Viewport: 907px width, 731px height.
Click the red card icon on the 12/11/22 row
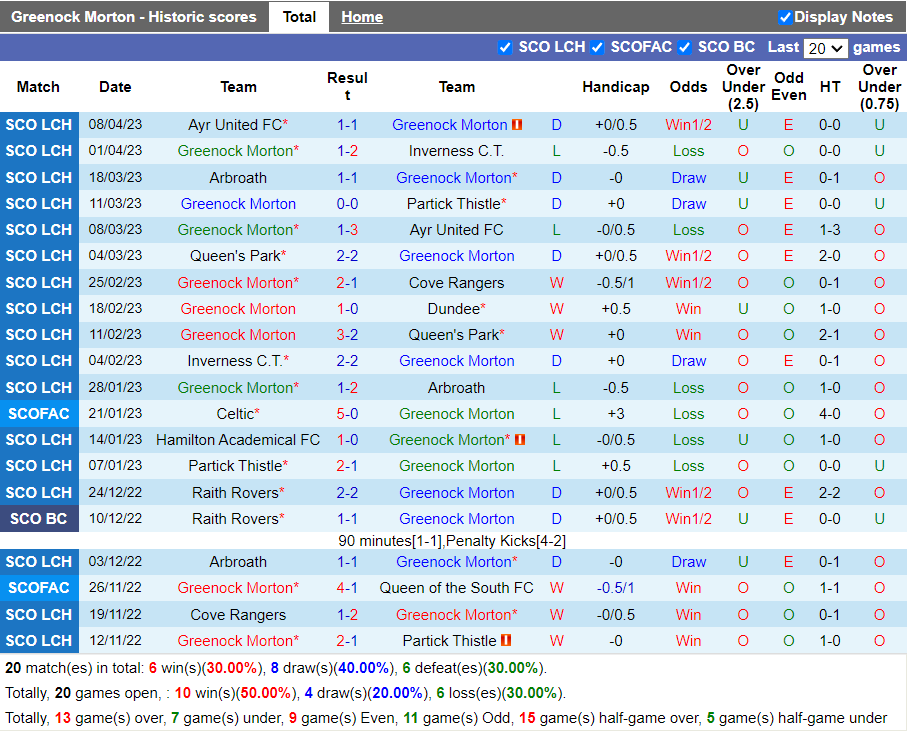[x=505, y=640]
